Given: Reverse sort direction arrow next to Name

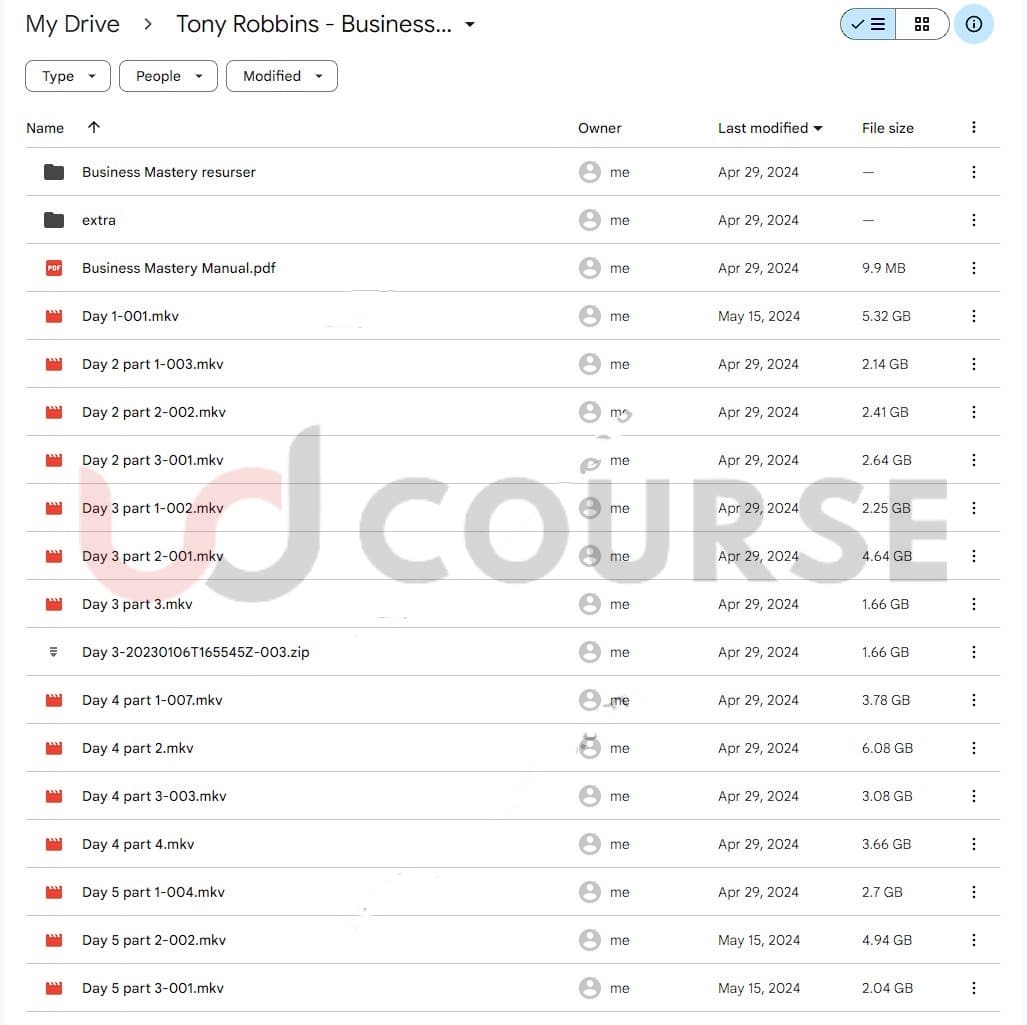Looking at the screenshot, I should (x=94, y=128).
